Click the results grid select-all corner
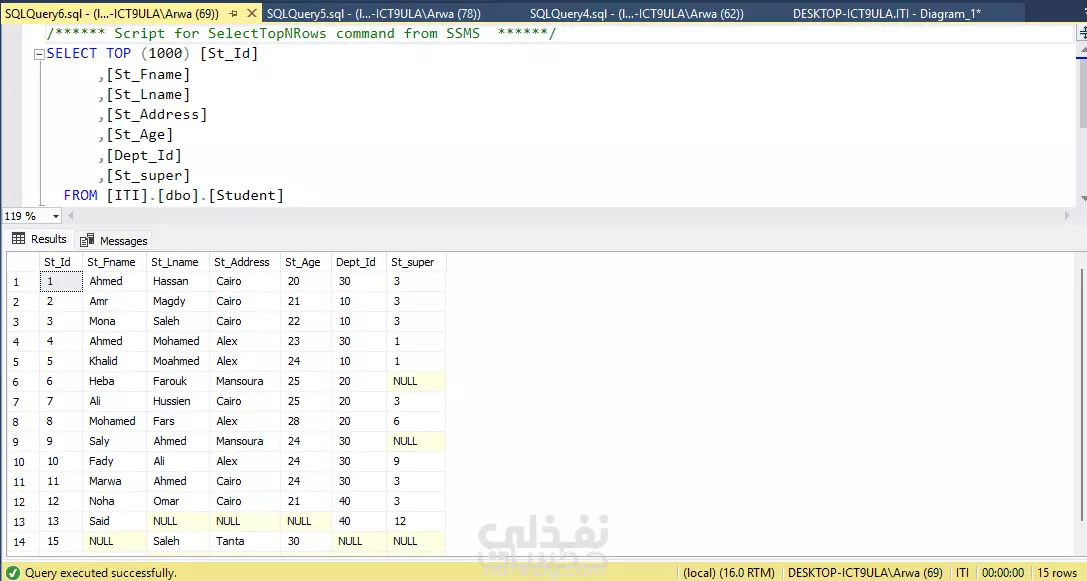This screenshot has height=581, width=1087. (x=23, y=262)
